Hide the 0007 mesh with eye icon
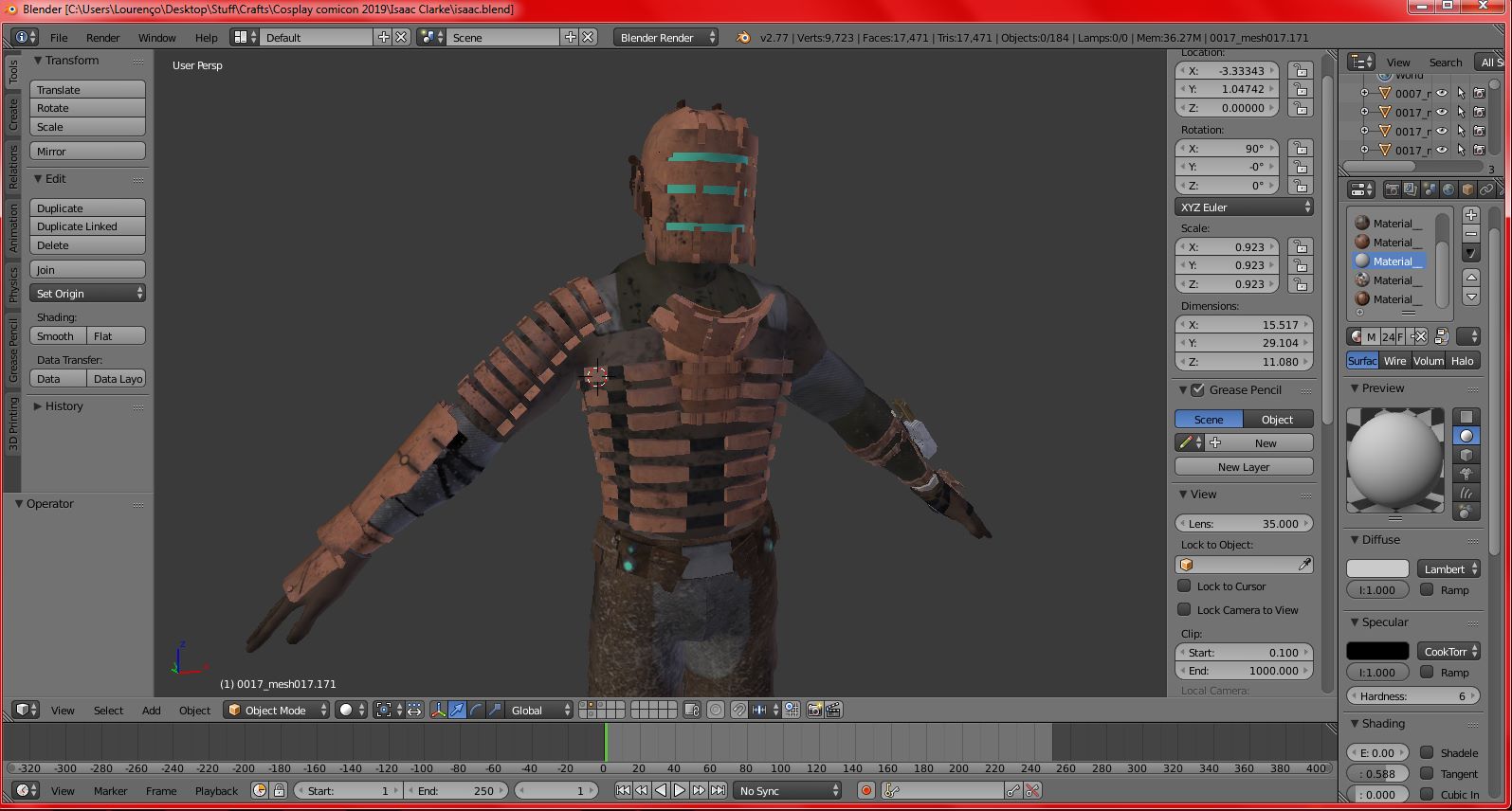The height and width of the screenshot is (811, 1512). click(1442, 93)
